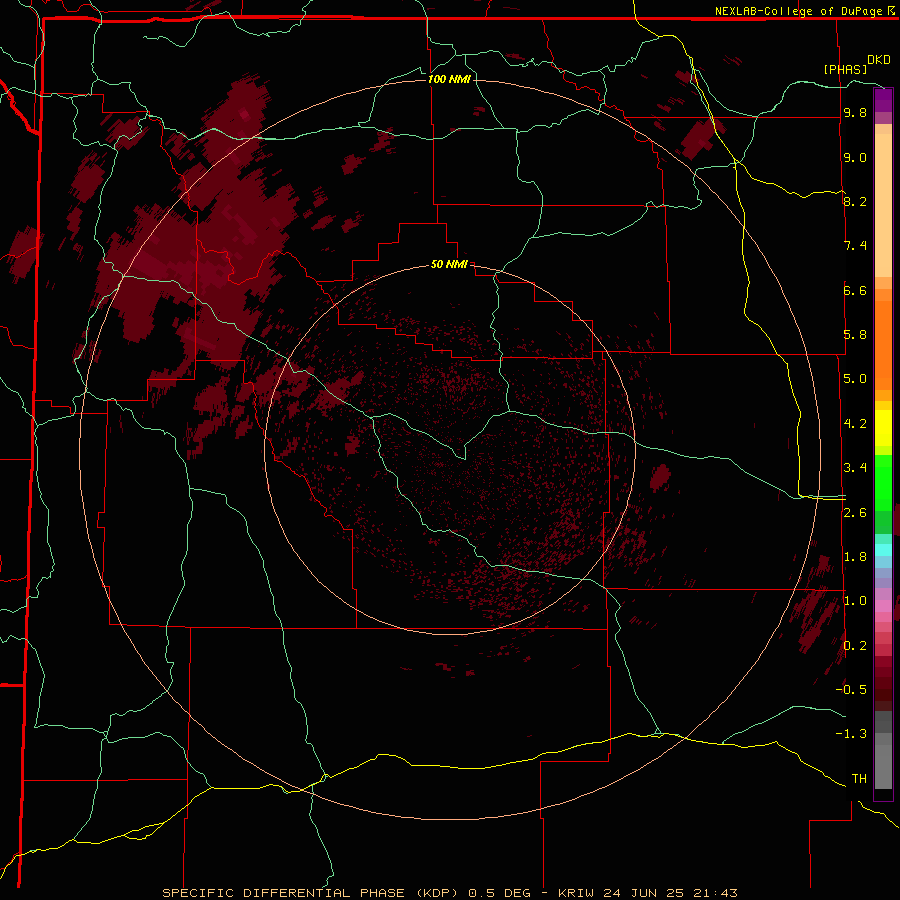The height and width of the screenshot is (900, 900).
Task: Click the purple top segment of color bar
Action: (x=883, y=100)
